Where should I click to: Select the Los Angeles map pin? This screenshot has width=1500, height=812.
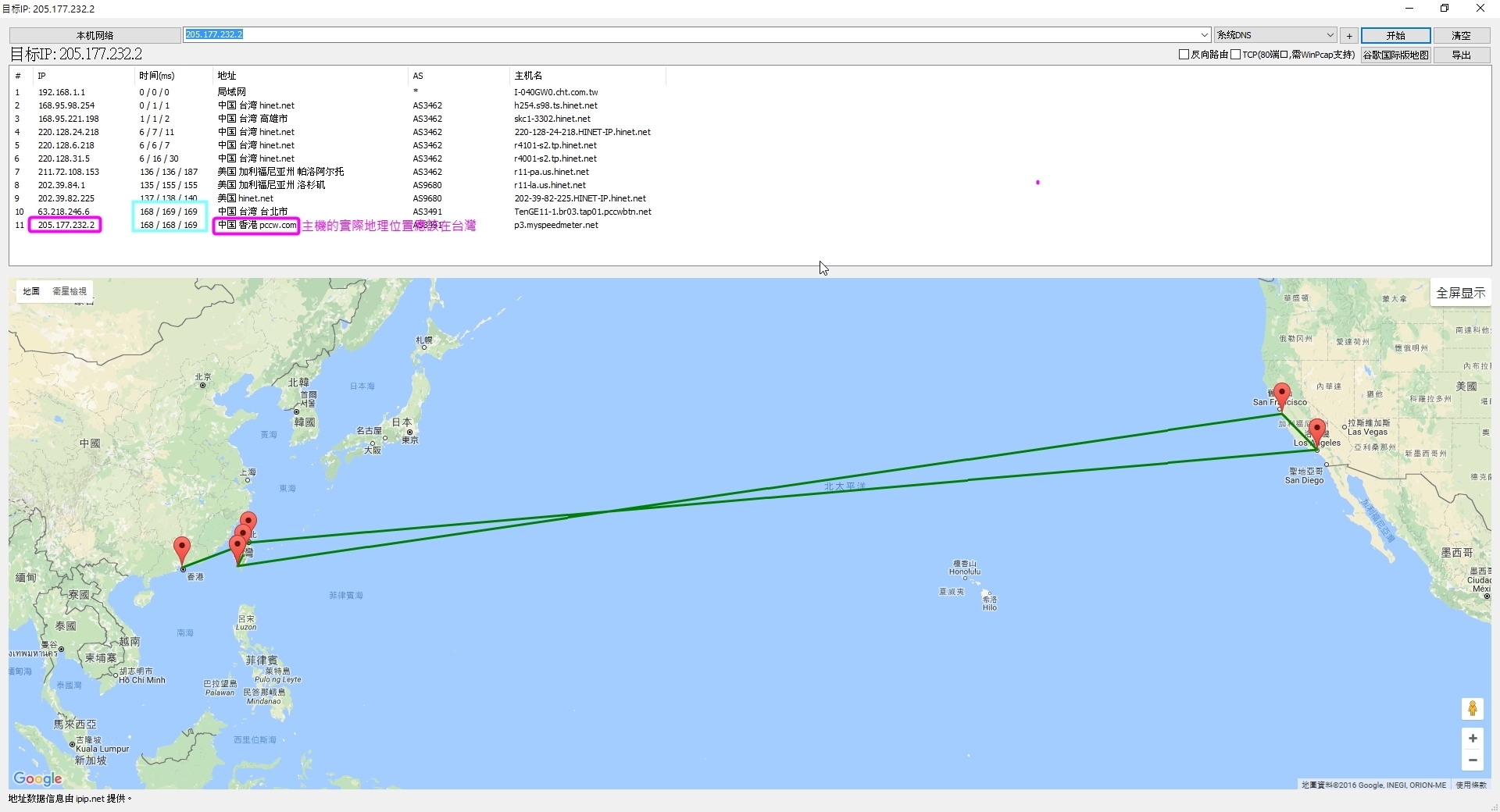click(1317, 433)
